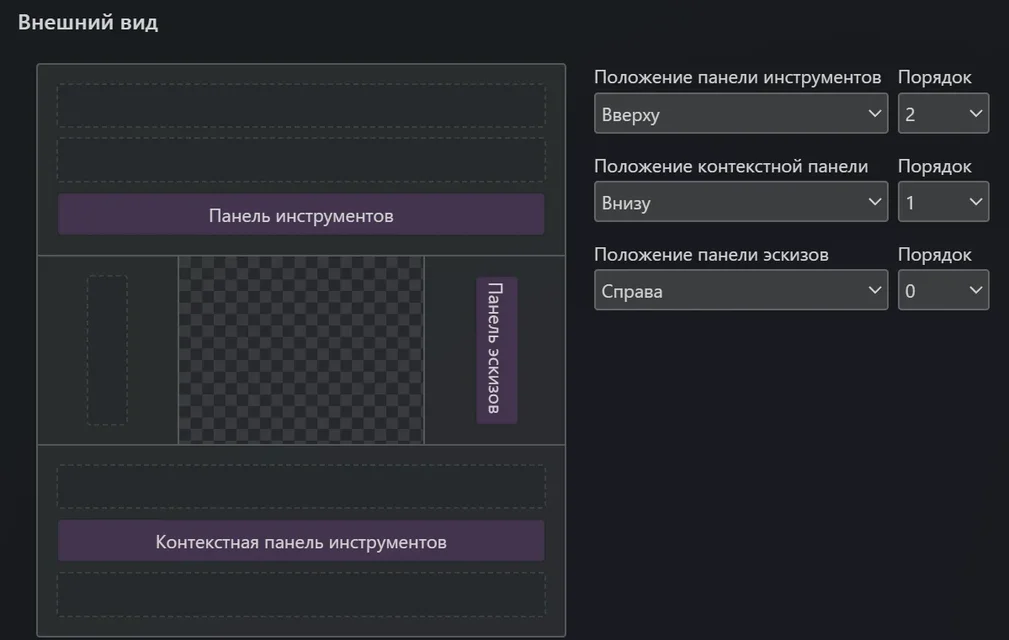The width and height of the screenshot is (1009, 640).
Task: Click the 'Внешний вид' section heading
Action: (88, 22)
